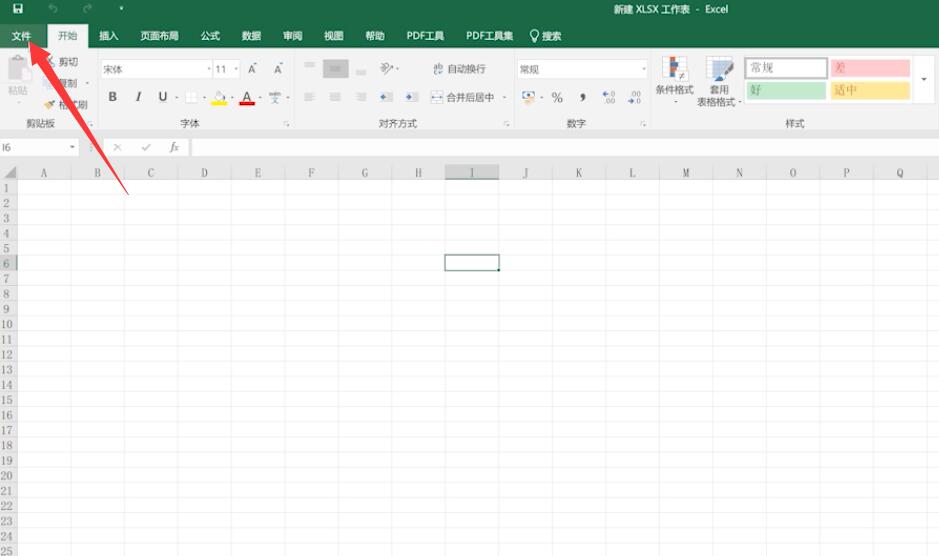
Task: Toggle Underline formatting
Action: pyautogui.click(x=162, y=96)
